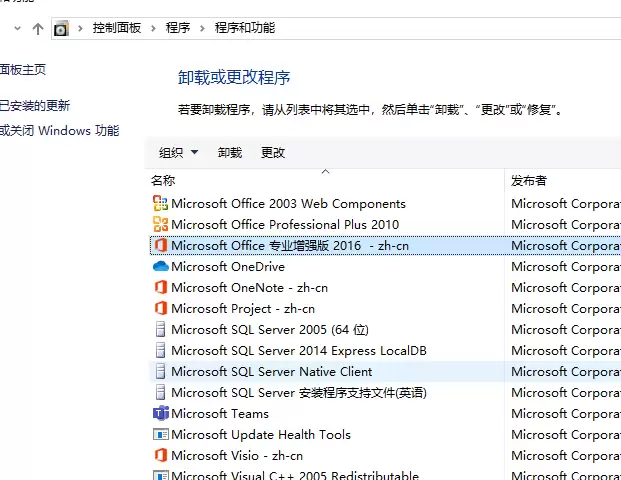Viewport: 621px width, 480px height.
Task: Click the SQL Server 2005 (64 位) icon
Action: coord(160,329)
